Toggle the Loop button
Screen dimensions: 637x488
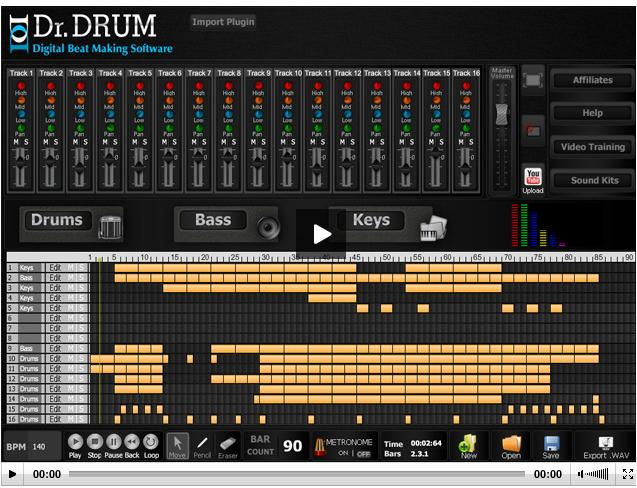click(151, 442)
